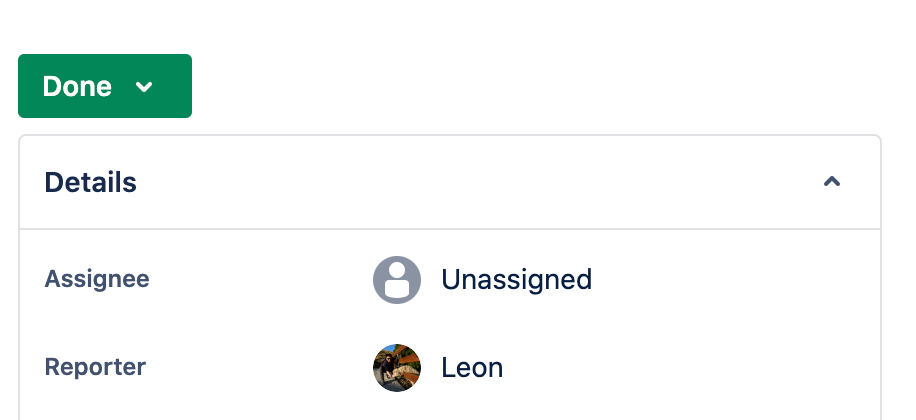
Task: Click the Assignee field label
Action: click(97, 279)
